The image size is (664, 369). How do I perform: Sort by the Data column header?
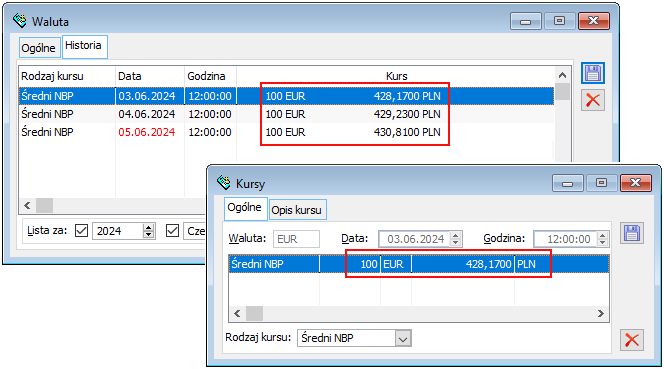tap(150, 76)
